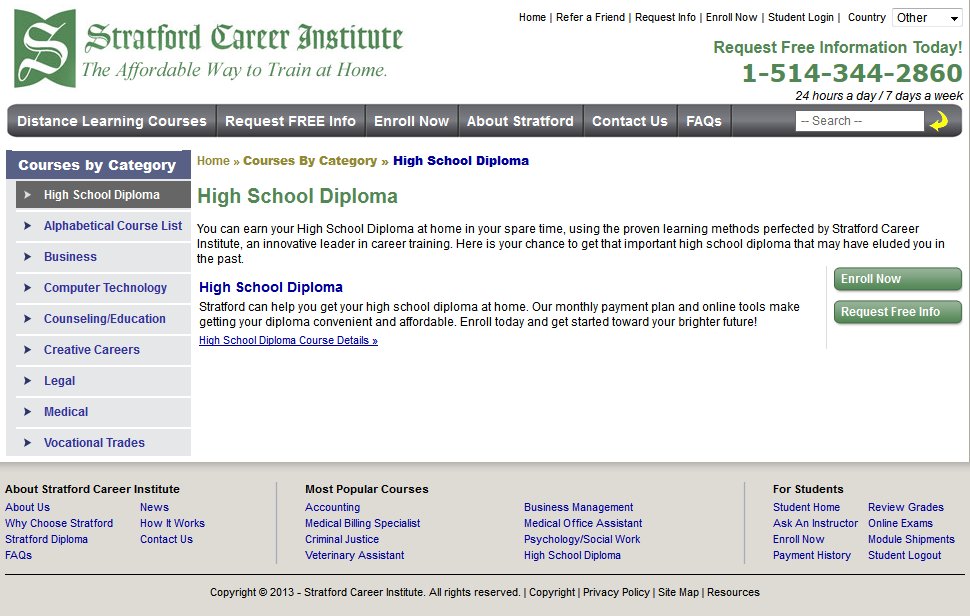Click the green Enroll Now button
The height and width of the screenshot is (616, 970).
pos(898,279)
